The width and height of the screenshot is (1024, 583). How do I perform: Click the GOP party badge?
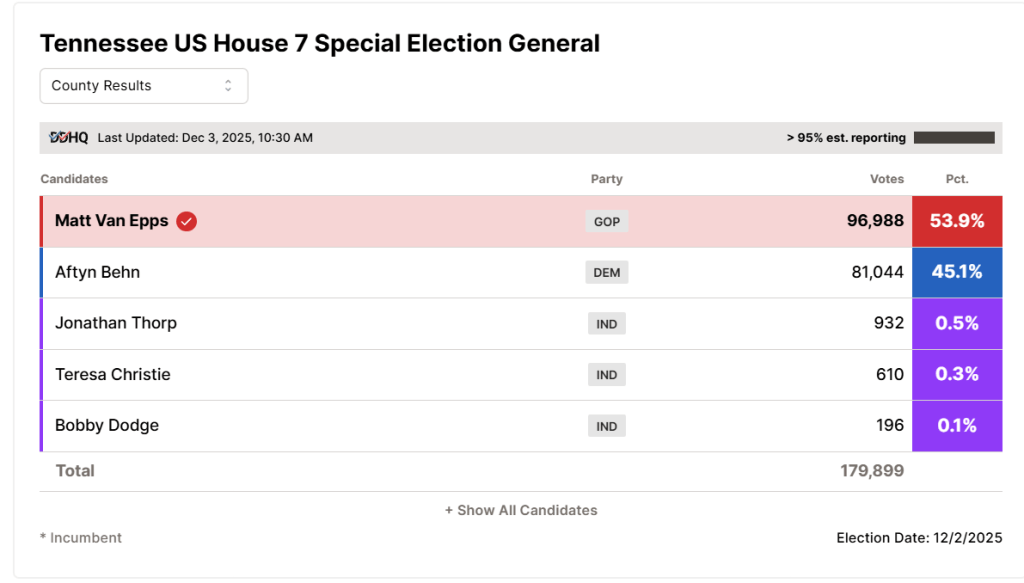click(x=607, y=221)
